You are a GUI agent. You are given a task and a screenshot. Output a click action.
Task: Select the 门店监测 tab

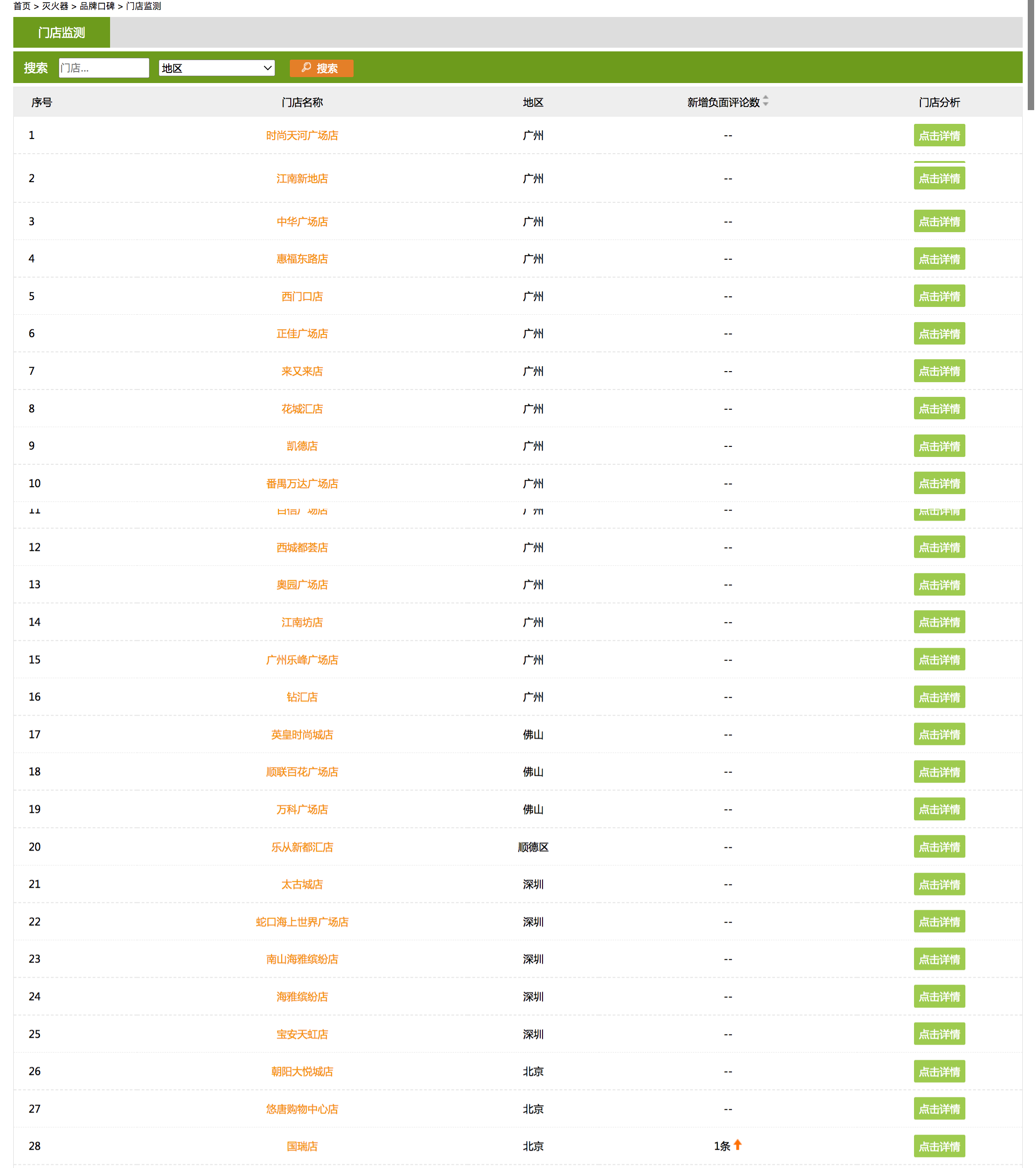pyautogui.click(x=61, y=33)
